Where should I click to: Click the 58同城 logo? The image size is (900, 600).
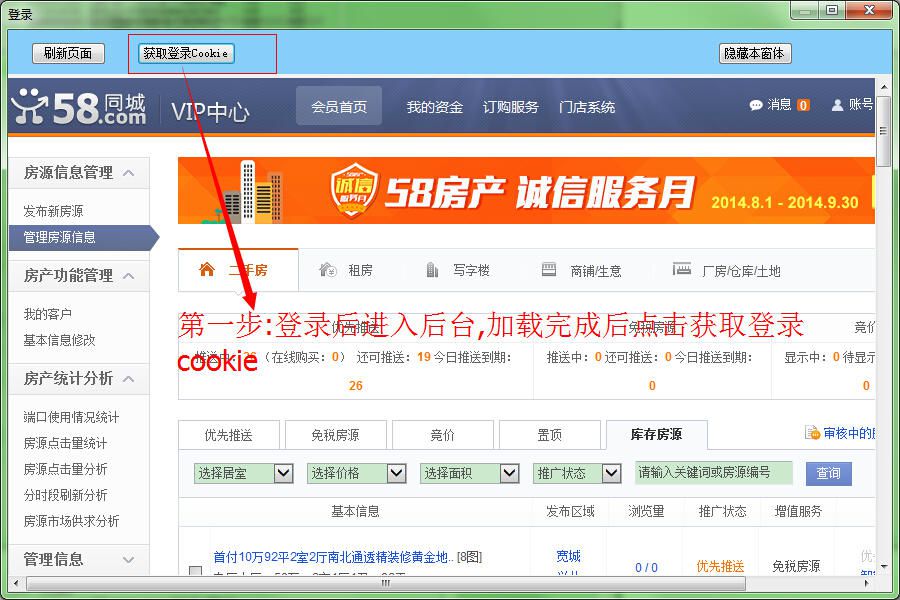point(79,108)
